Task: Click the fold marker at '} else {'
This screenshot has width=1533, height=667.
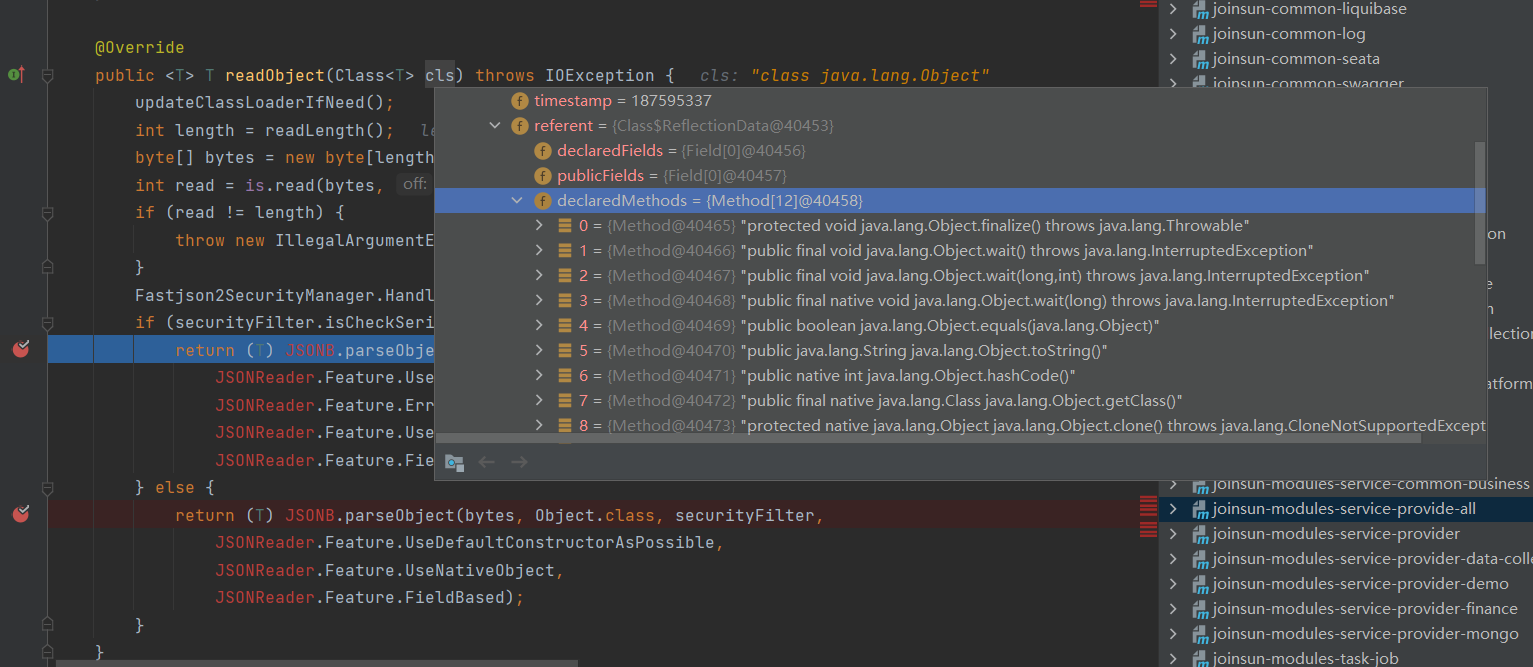Action: pos(47,488)
